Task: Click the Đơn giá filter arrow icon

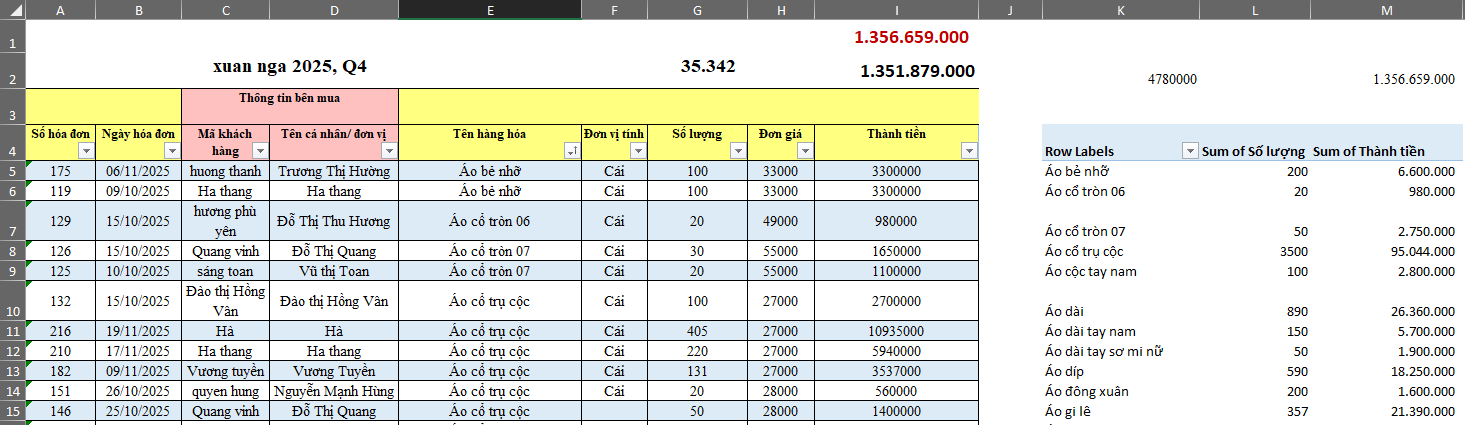Action: 804,151
